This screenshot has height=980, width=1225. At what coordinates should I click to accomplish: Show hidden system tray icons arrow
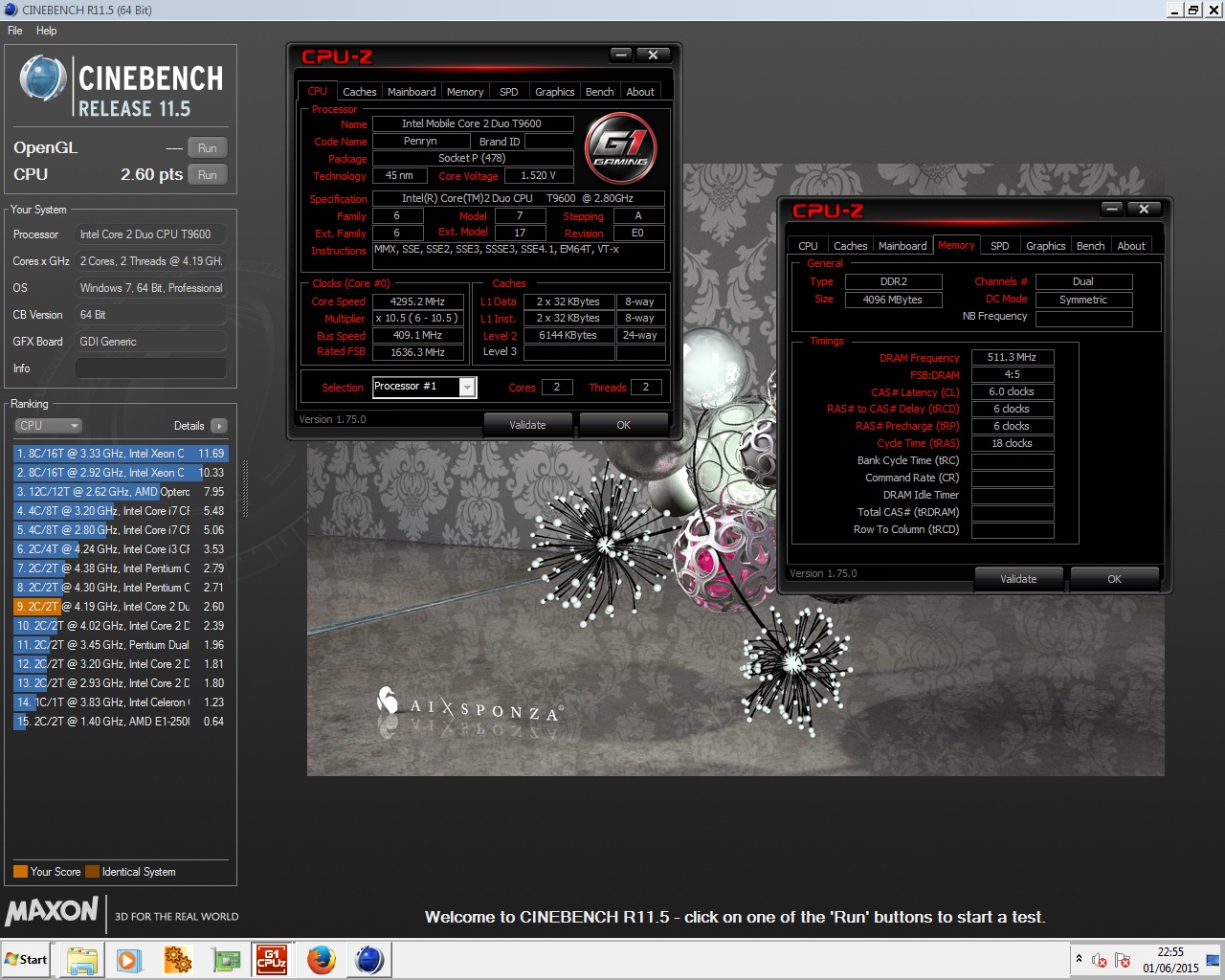1079,959
